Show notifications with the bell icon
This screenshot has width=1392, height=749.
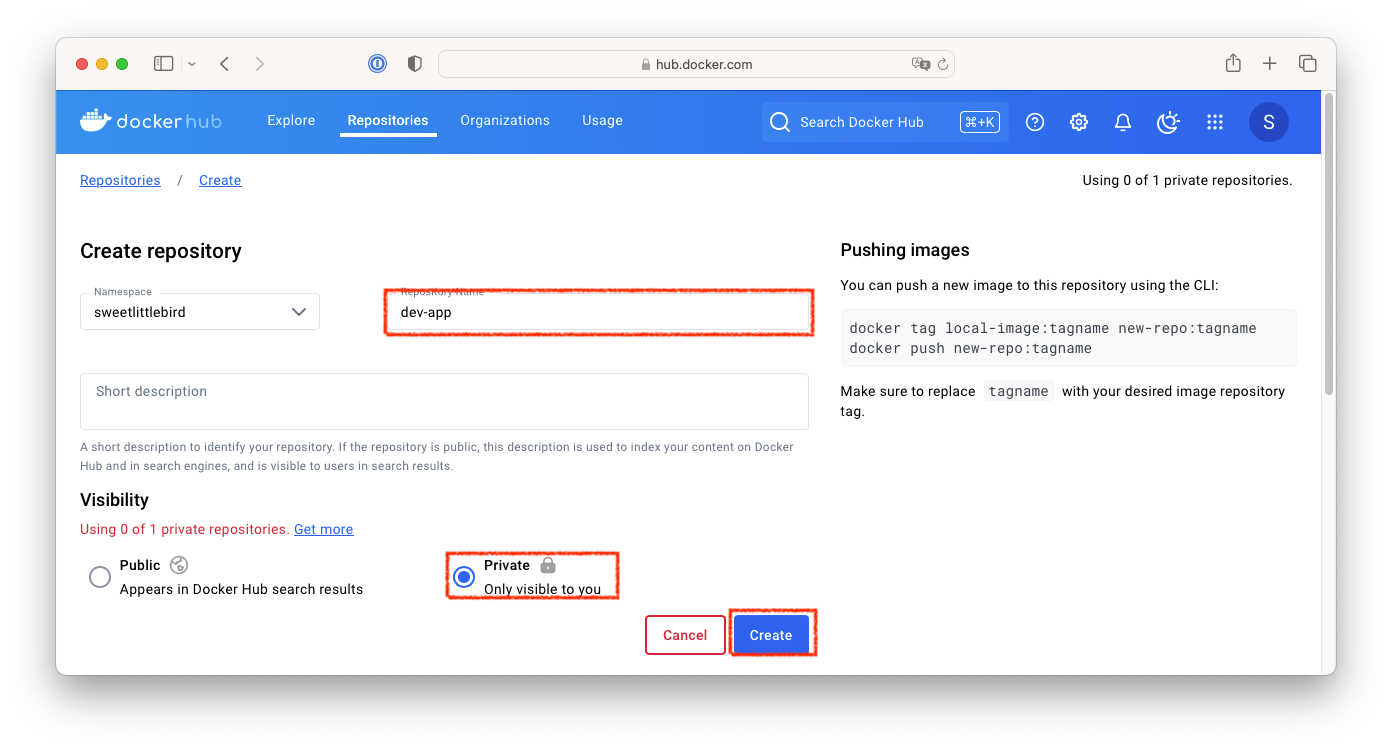1123,122
